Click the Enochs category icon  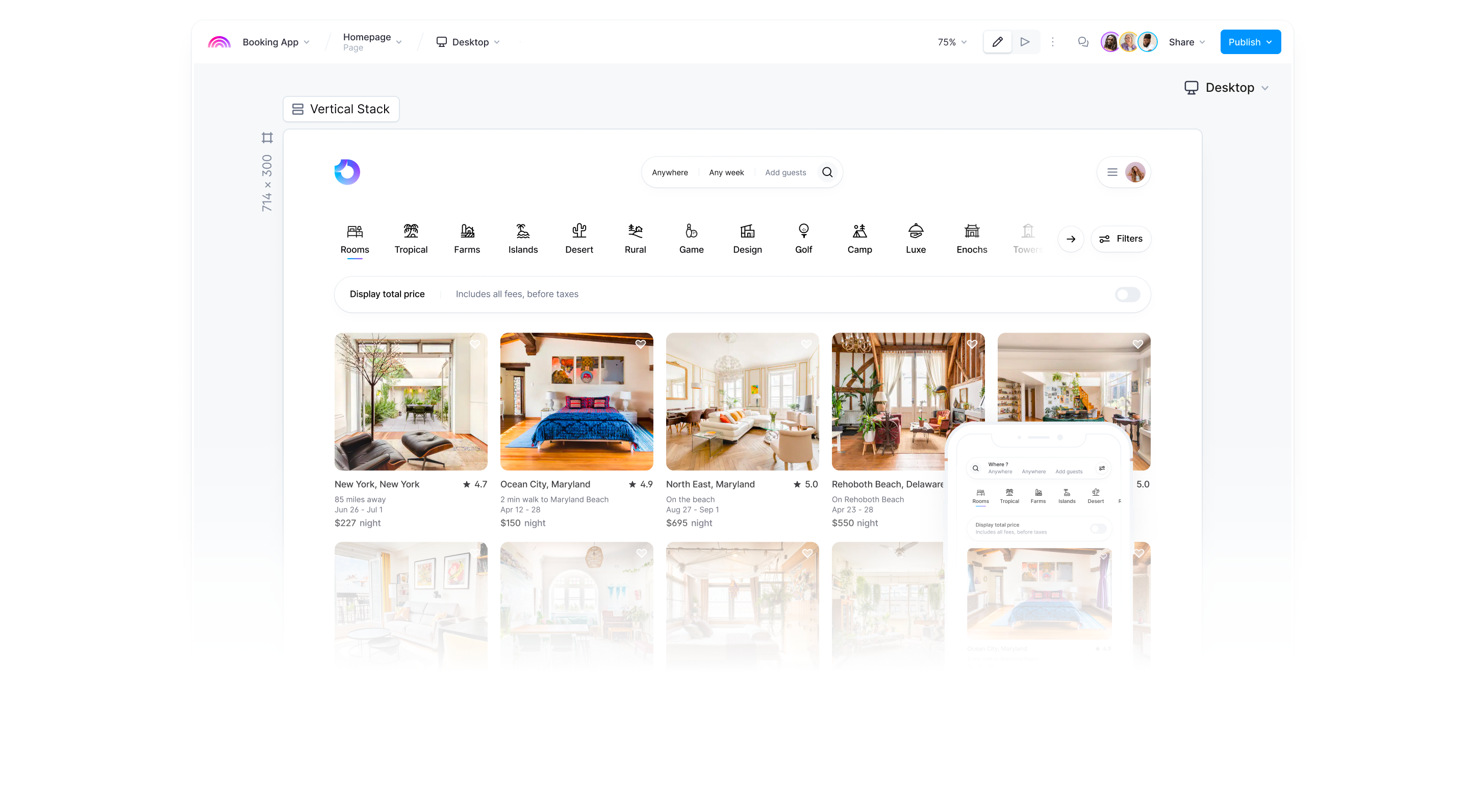[972, 231]
